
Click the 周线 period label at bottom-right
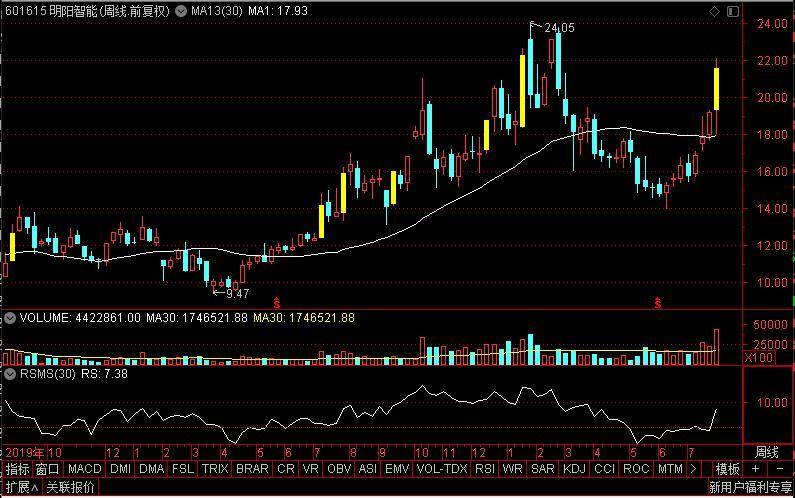point(766,452)
